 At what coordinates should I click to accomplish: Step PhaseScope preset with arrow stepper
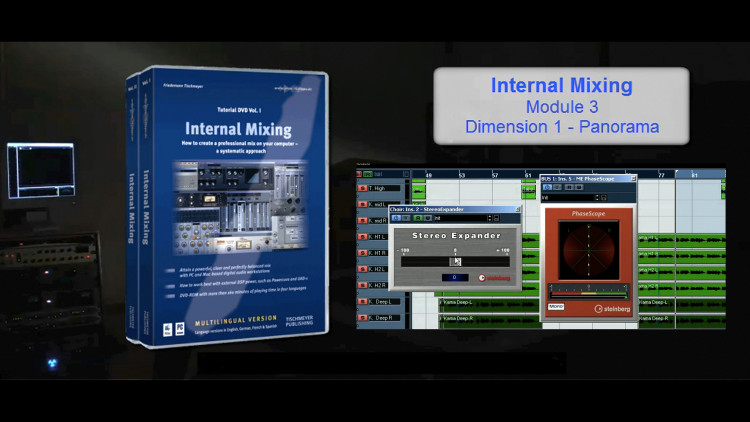pyautogui.click(x=596, y=197)
